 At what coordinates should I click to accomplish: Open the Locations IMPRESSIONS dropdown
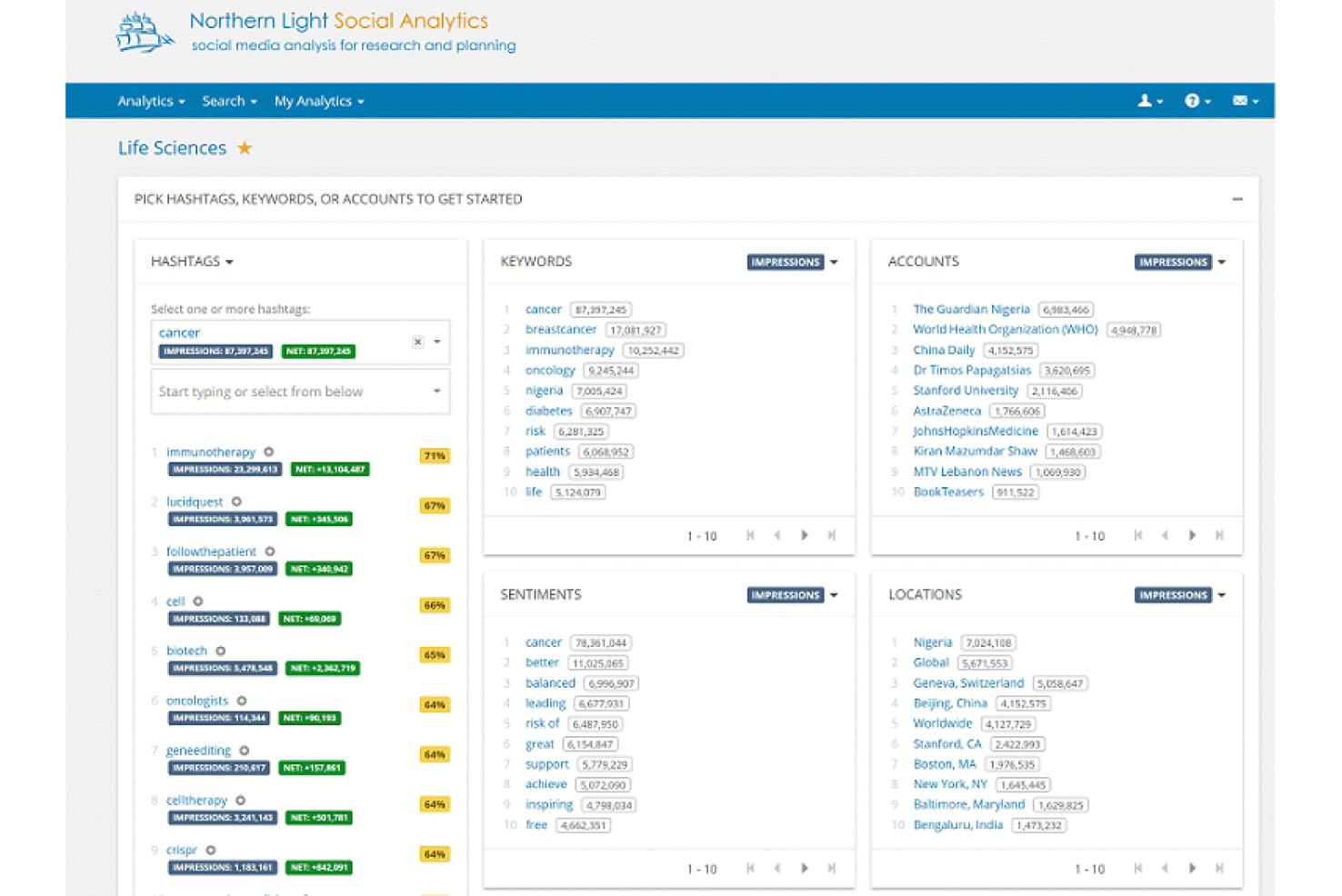coord(1180,595)
